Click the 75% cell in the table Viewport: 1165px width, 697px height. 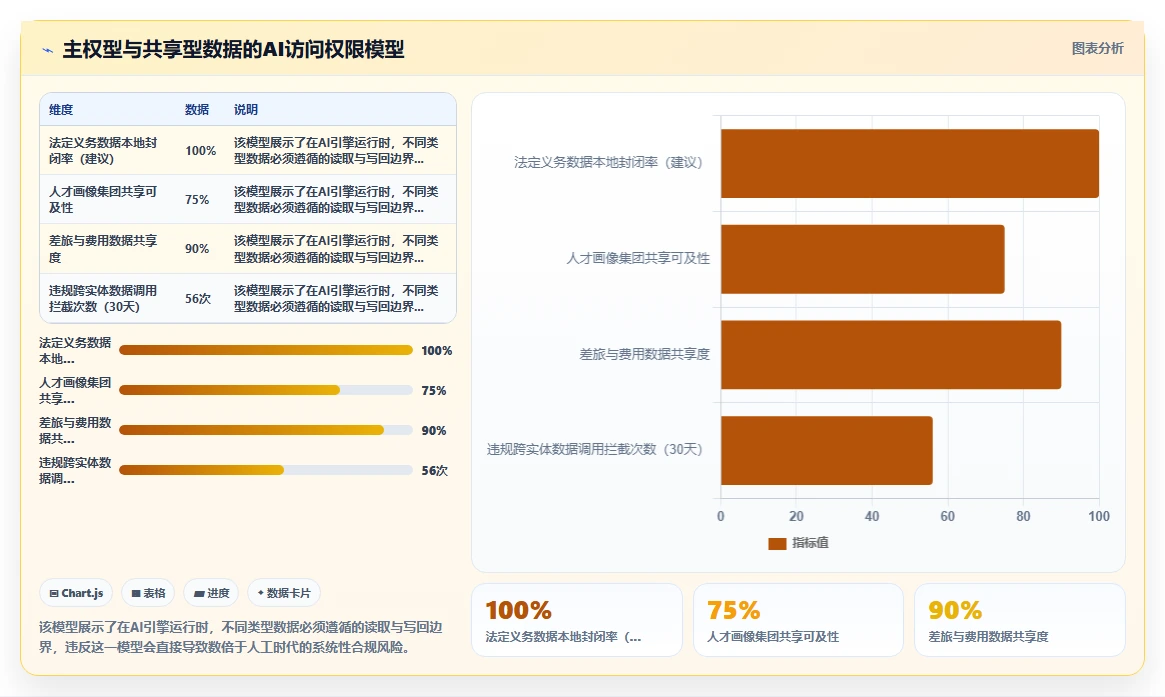[x=197, y=200]
